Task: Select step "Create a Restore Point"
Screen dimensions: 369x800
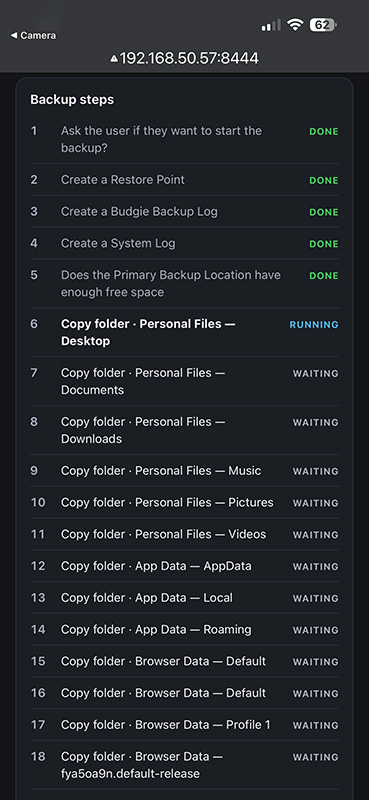Action: pyautogui.click(x=122, y=180)
